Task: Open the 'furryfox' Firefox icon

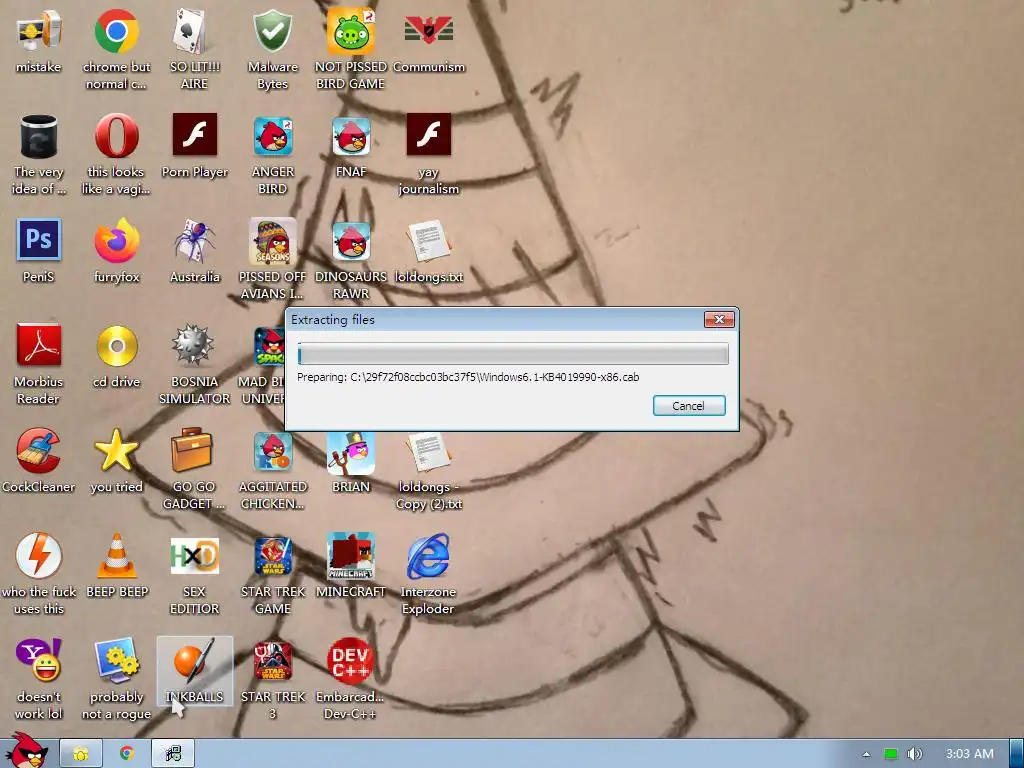Action: coord(116,241)
